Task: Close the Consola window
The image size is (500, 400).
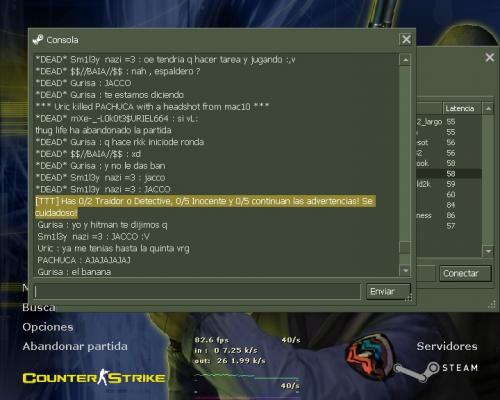Action: pyautogui.click(x=406, y=39)
